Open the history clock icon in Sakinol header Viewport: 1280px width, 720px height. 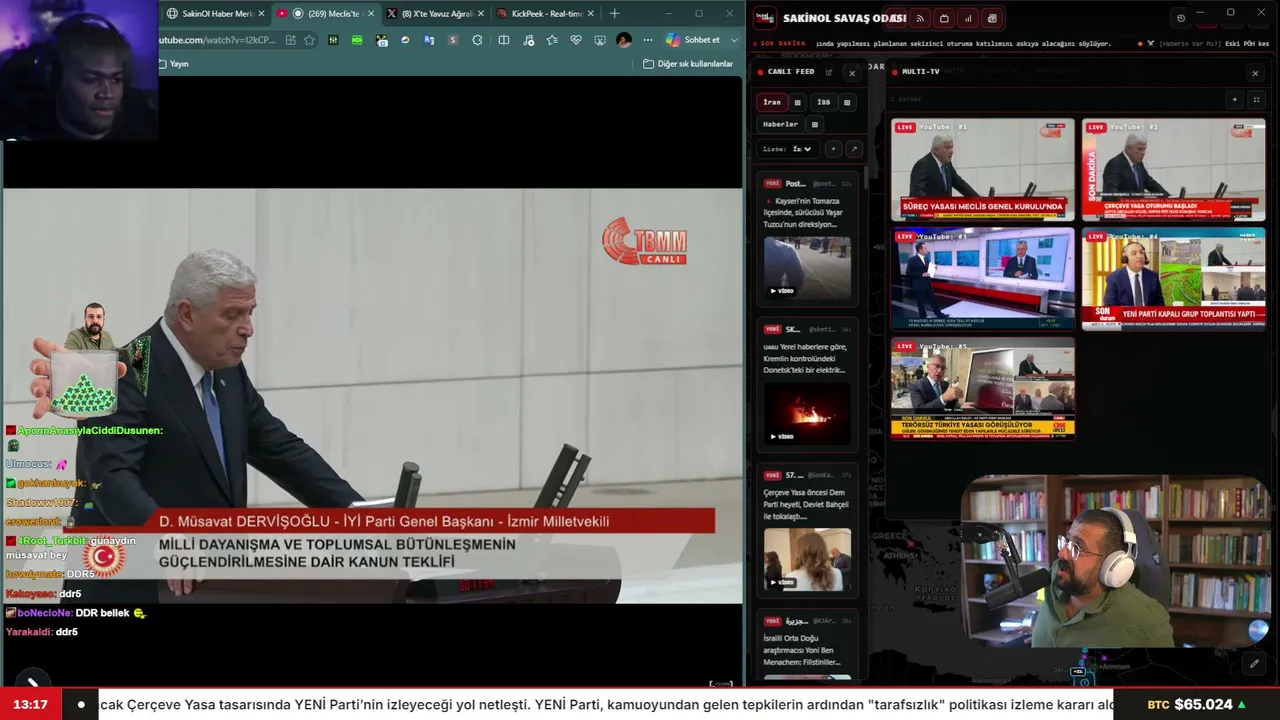click(x=1181, y=18)
